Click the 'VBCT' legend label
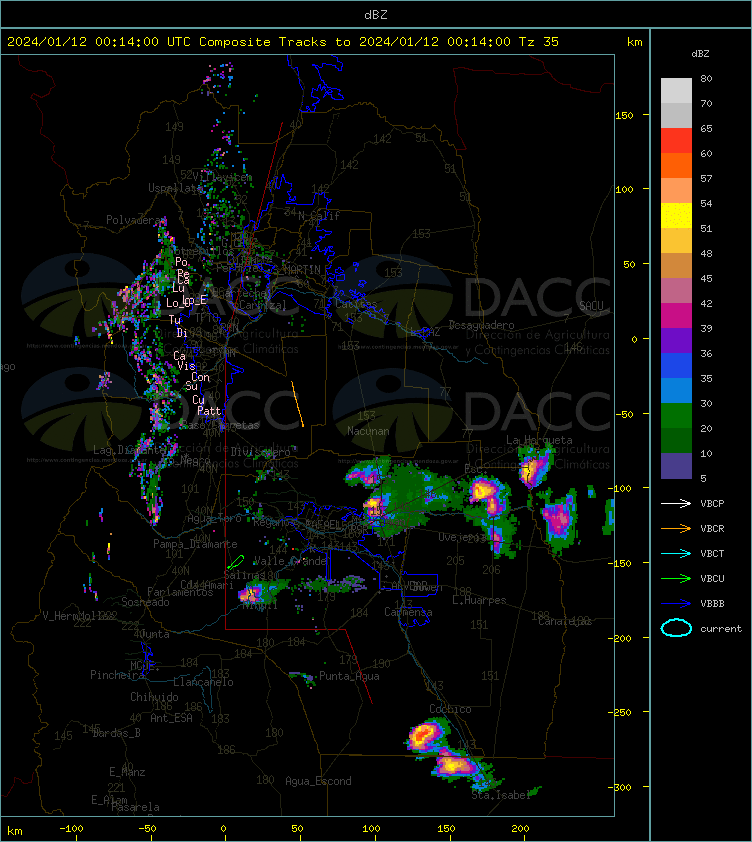This screenshot has width=752, height=842. pos(712,554)
